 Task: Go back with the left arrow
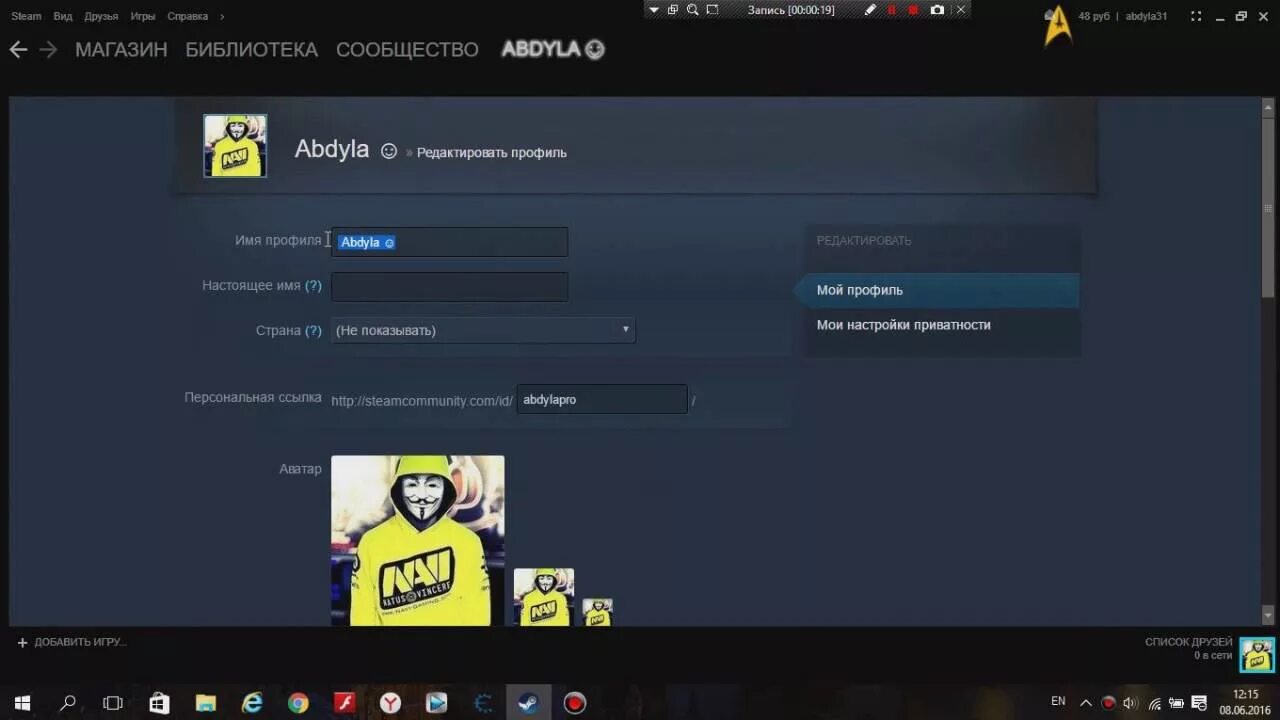point(18,49)
